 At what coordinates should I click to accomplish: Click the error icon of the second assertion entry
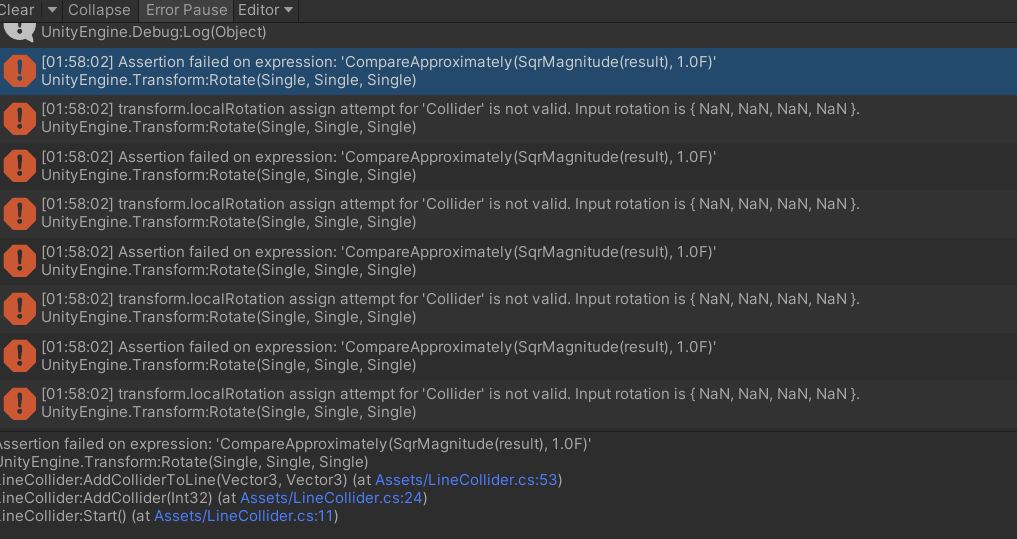19,166
